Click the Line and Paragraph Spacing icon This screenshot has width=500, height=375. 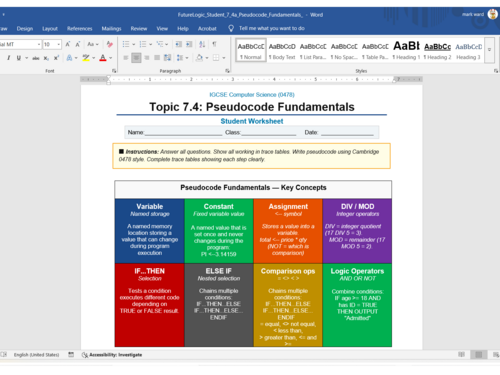(180, 58)
